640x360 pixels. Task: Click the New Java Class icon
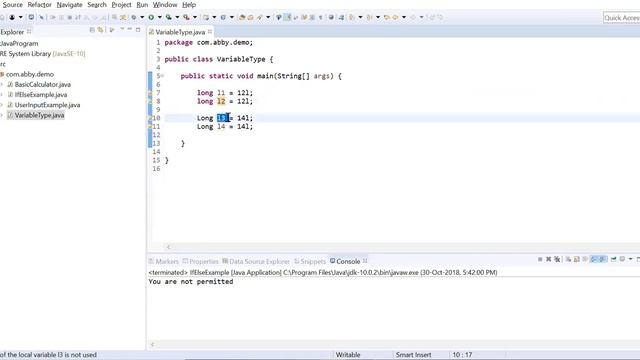click(x=223, y=17)
